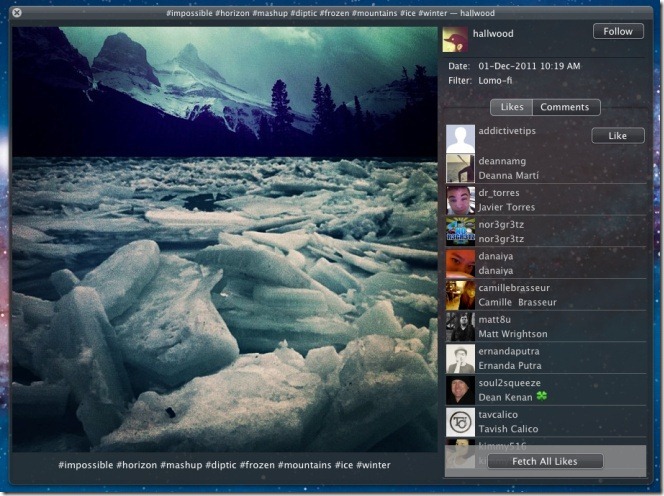Select the Likes tab
Image resolution: width=664 pixels, height=496 pixels.
click(x=511, y=107)
